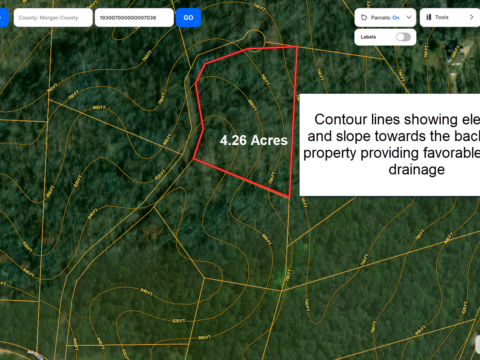Click the Parcels: On status text
Screen dimensions: 480x360
click(x=385, y=17)
